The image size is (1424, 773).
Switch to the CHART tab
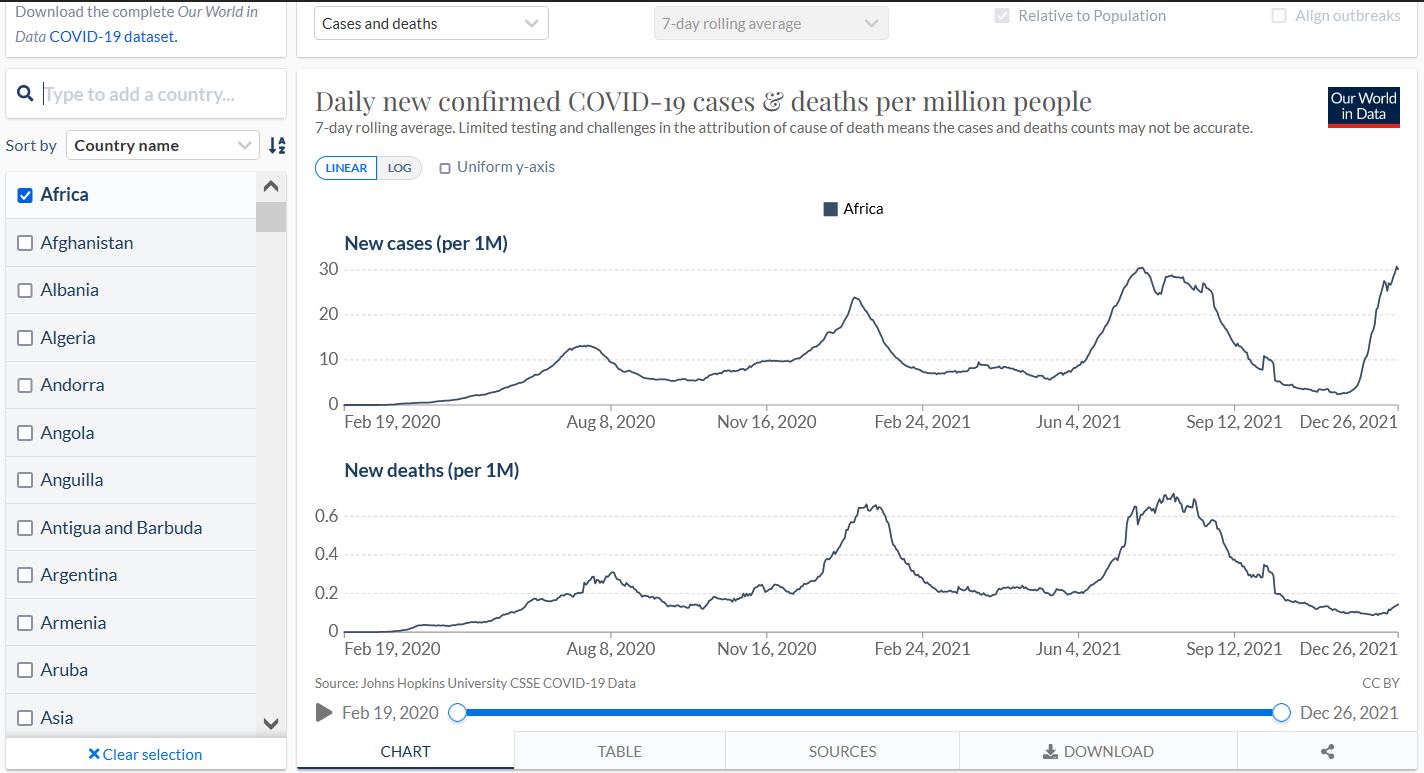point(406,751)
